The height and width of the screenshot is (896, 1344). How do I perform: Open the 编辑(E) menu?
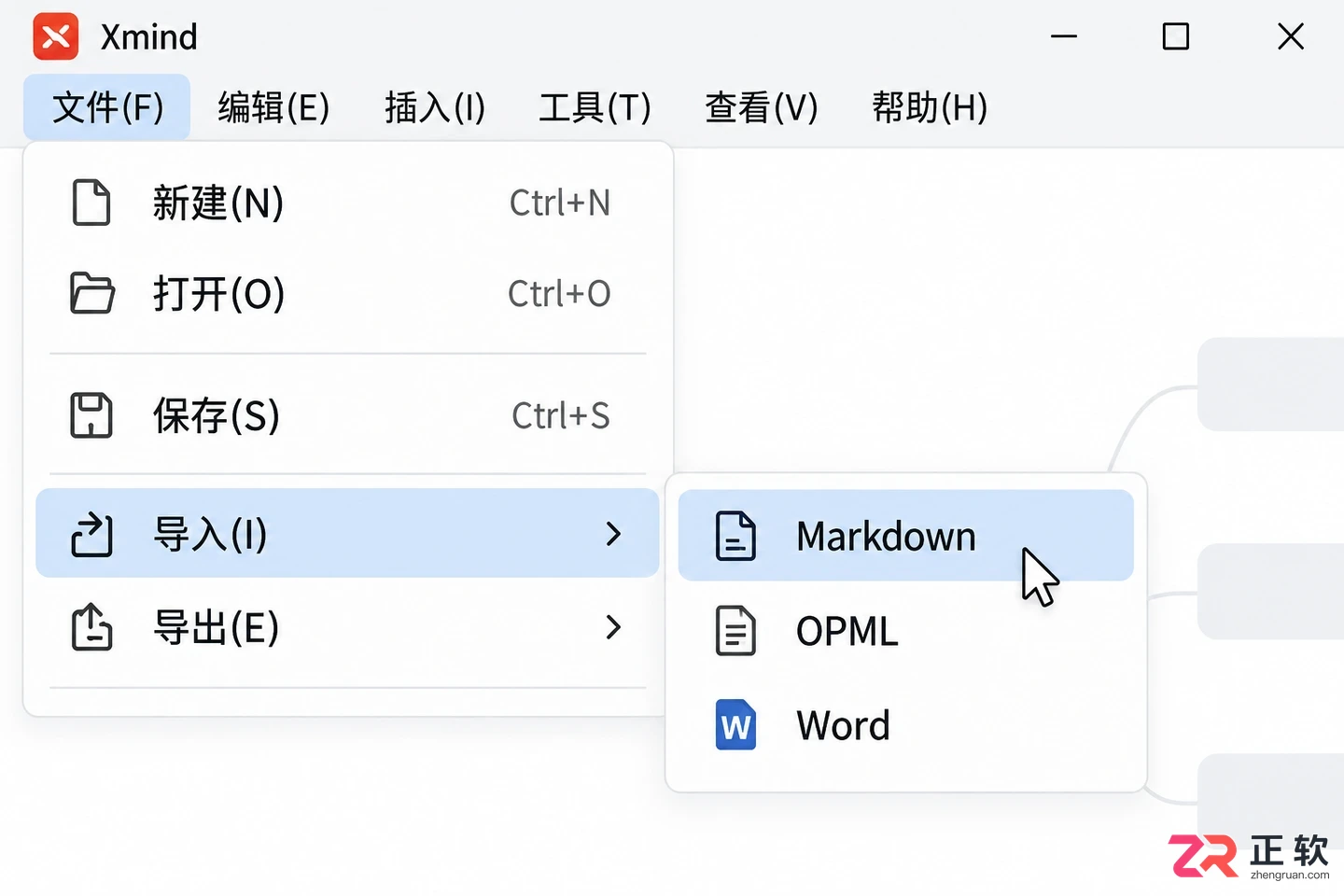point(273,107)
